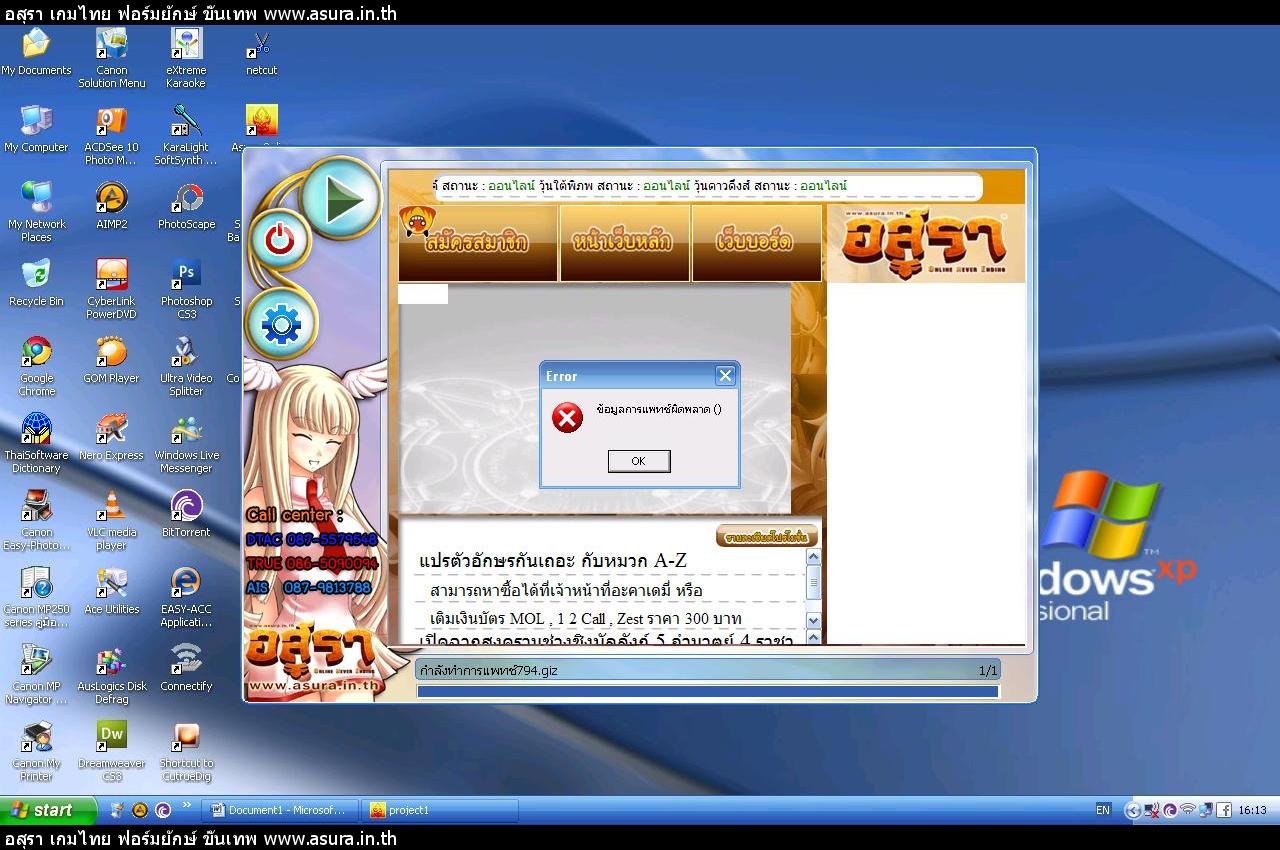This screenshot has width=1280, height=850.
Task: Click OK in the Error dialog
Action: [638, 461]
